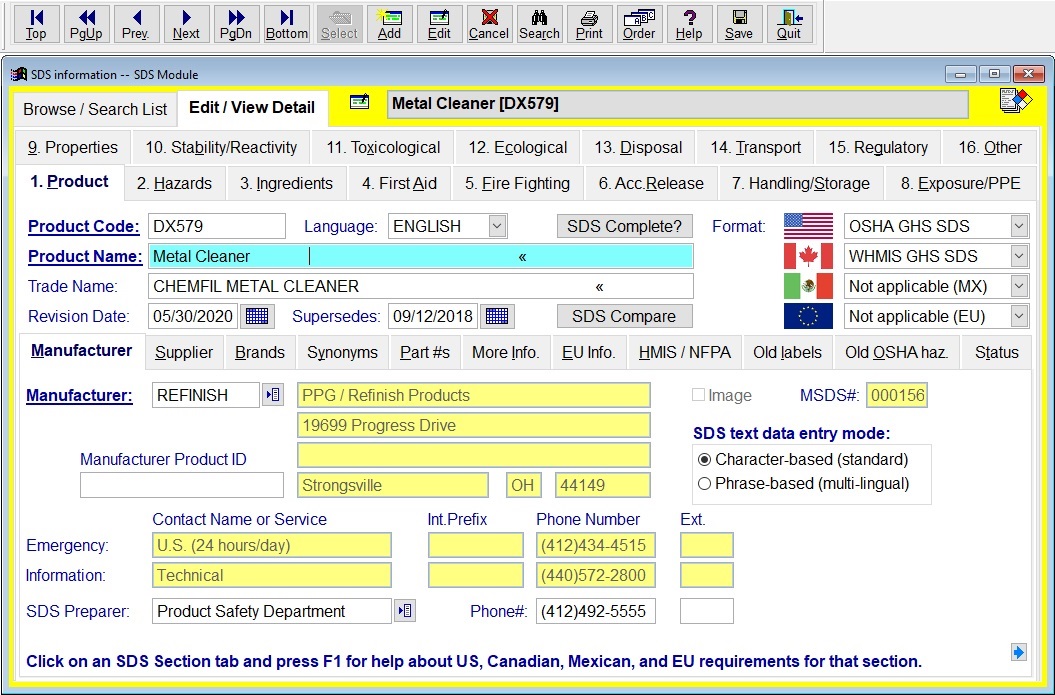Click the Edit toolbar button
This screenshot has width=1055, height=695.
coord(439,24)
